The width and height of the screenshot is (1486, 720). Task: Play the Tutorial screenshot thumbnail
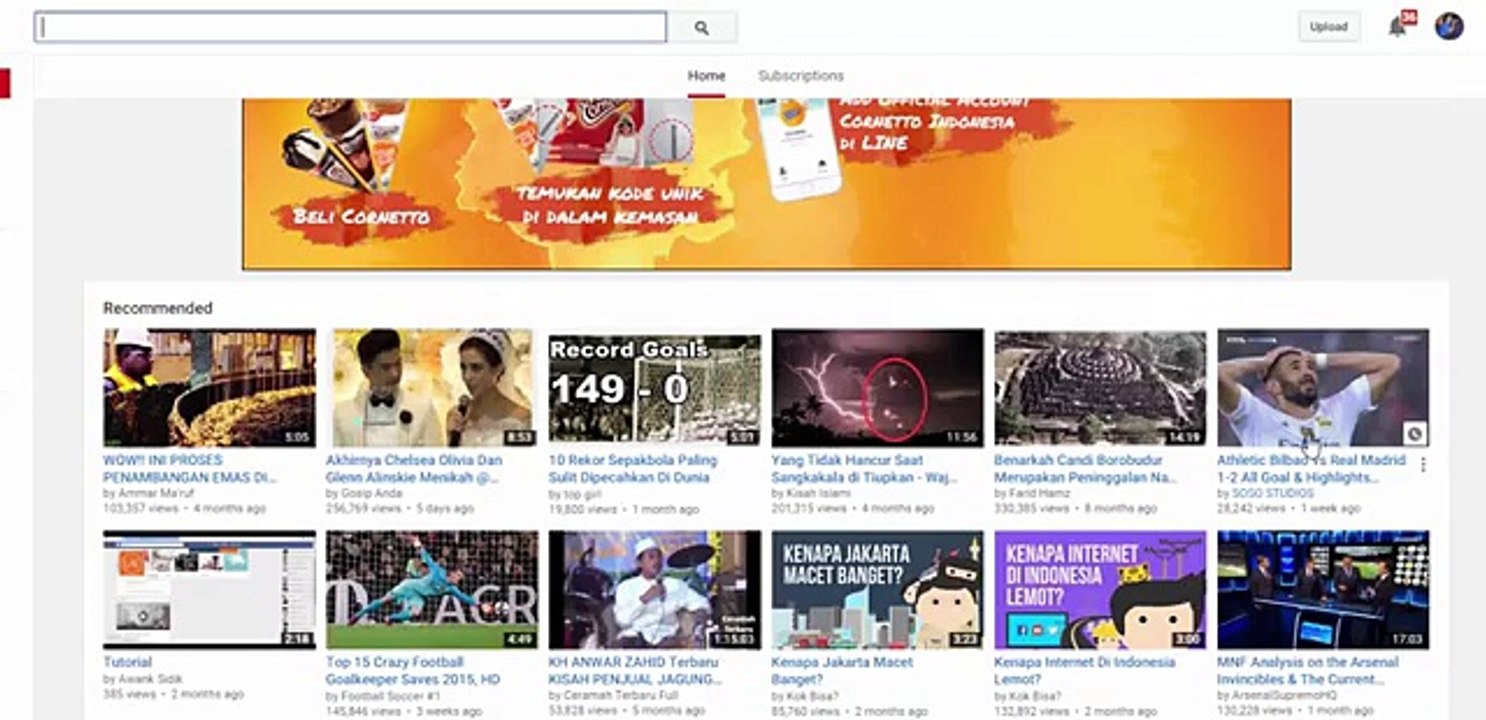[209, 590]
